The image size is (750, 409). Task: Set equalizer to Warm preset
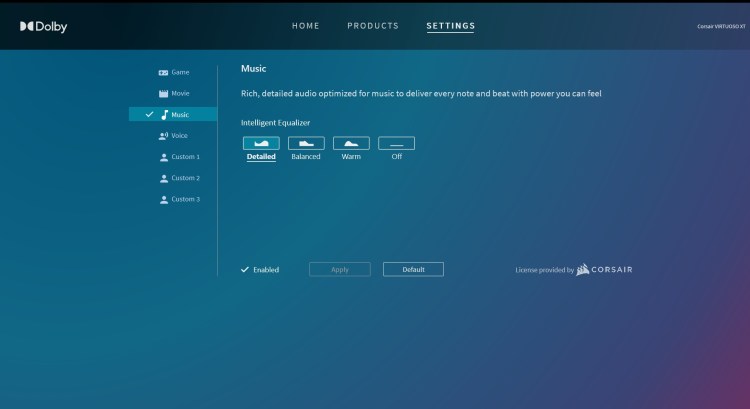351,143
